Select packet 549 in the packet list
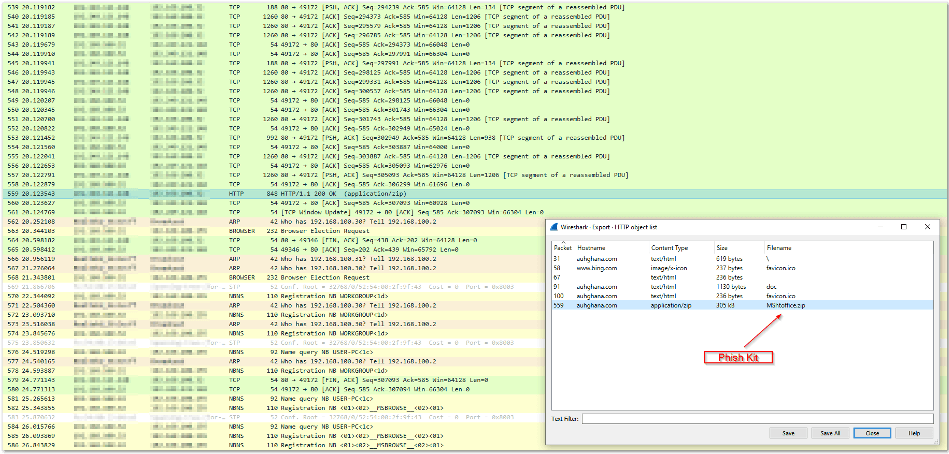Image resolution: width=949 pixels, height=454 pixels. coord(474,100)
